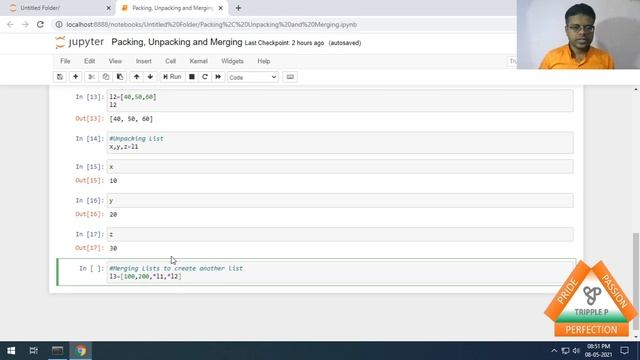Select the In [15] cell containing x
This screenshot has height=360, width=640.
point(340,167)
